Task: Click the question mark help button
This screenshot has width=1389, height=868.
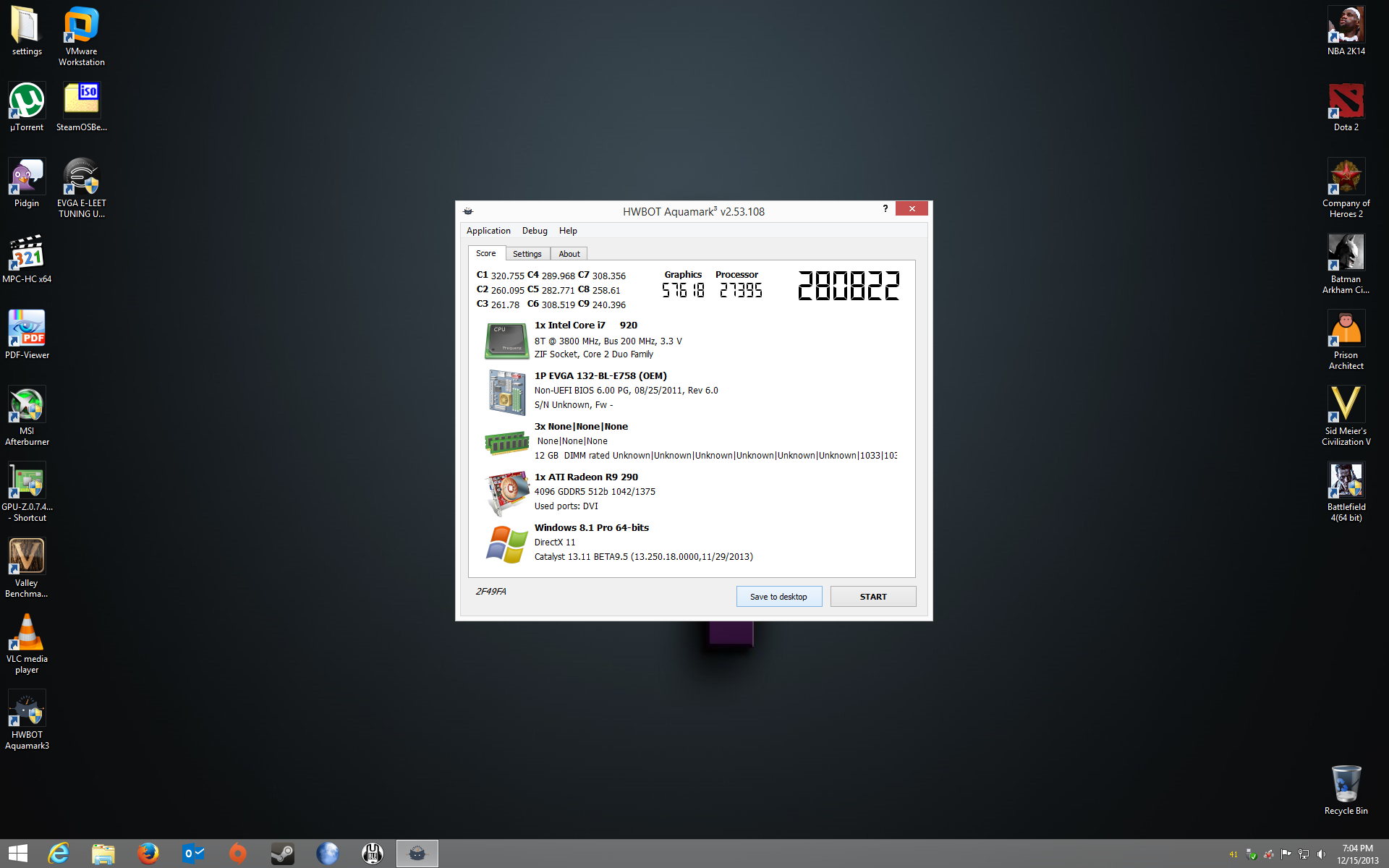Action: tap(885, 209)
